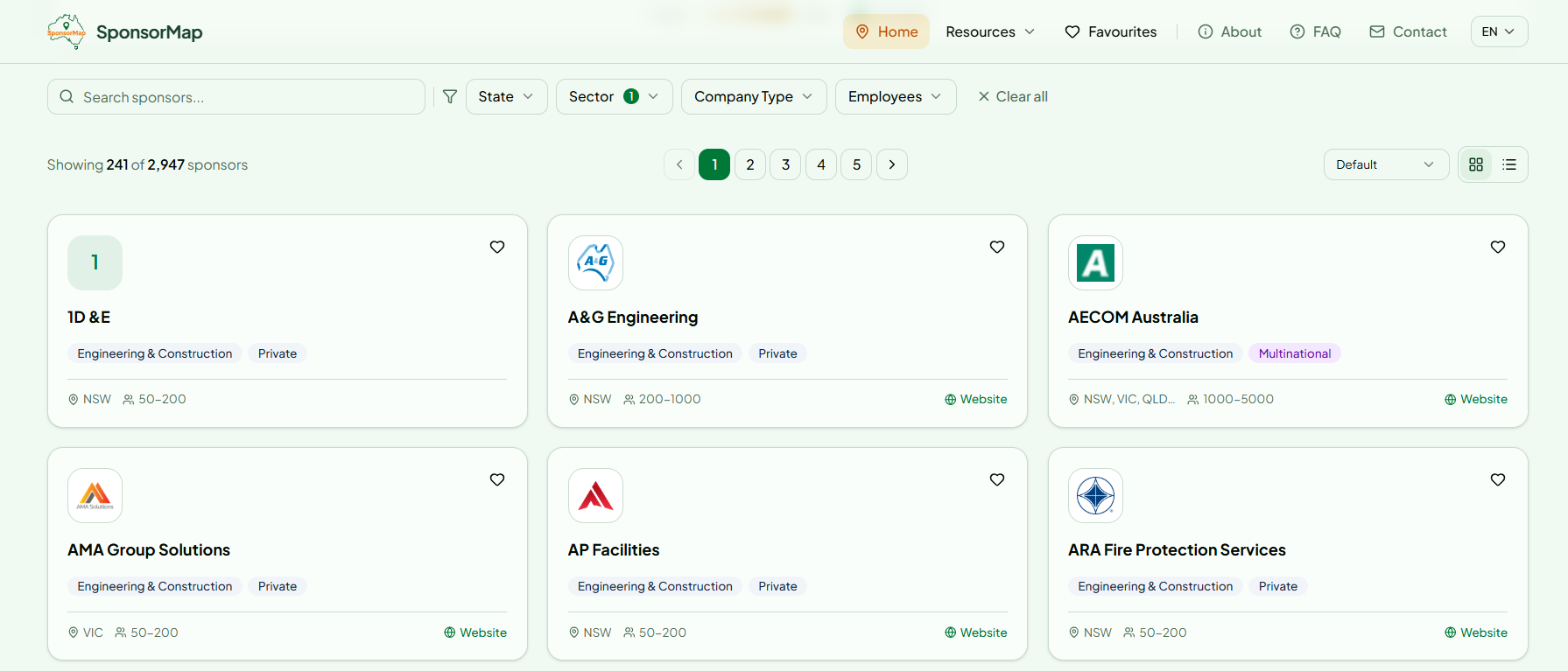The height and width of the screenshot is (671, 1568).
Task: Click the AMA Group Solutions logo
Action: click(95, 495)
